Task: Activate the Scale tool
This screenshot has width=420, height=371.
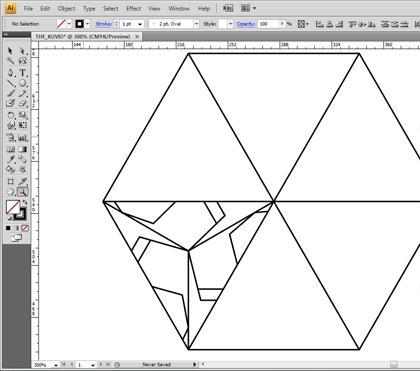Action: (x=22, y=115)
